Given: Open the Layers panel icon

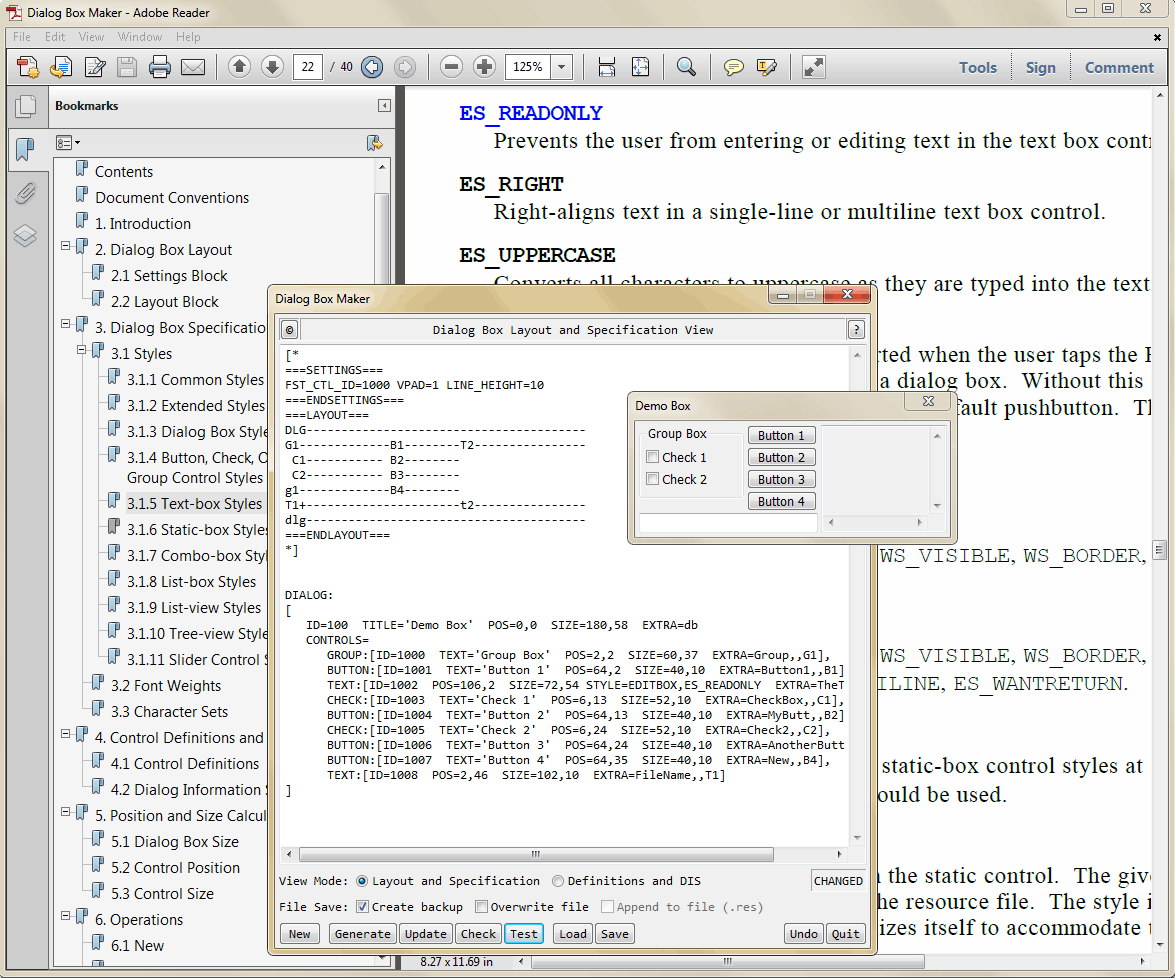Looking at the screenshot, I should pyautogui.click(x=25, y=236).
